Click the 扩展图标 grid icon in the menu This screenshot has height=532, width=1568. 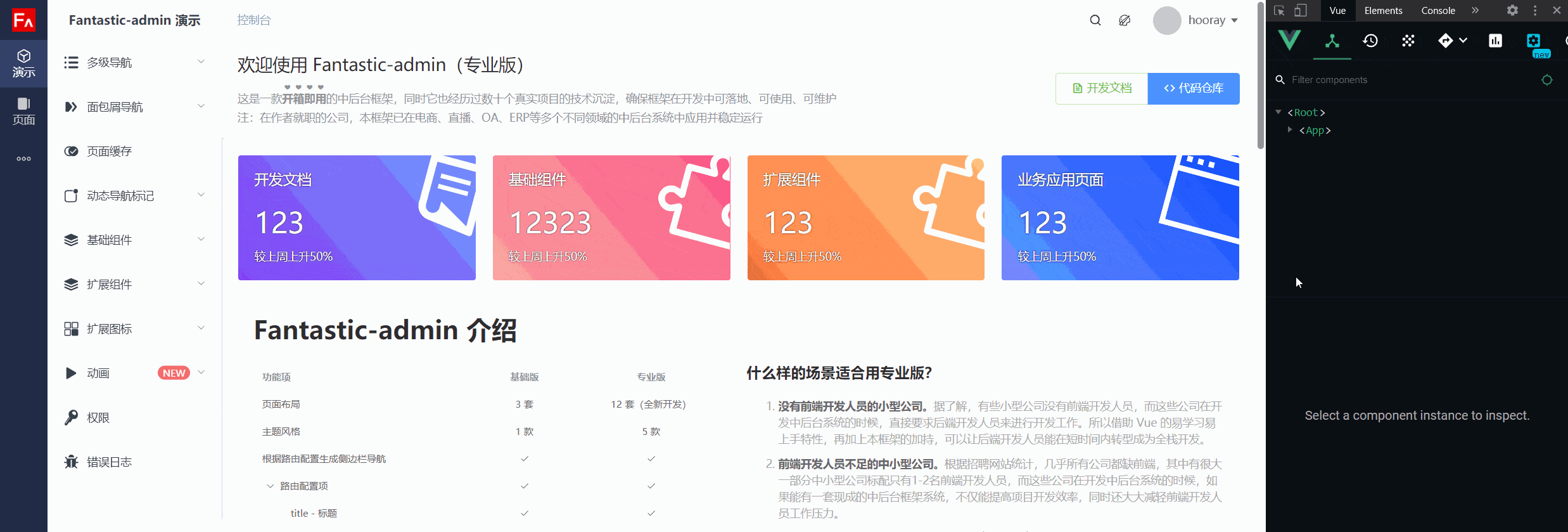click(71, 328)
